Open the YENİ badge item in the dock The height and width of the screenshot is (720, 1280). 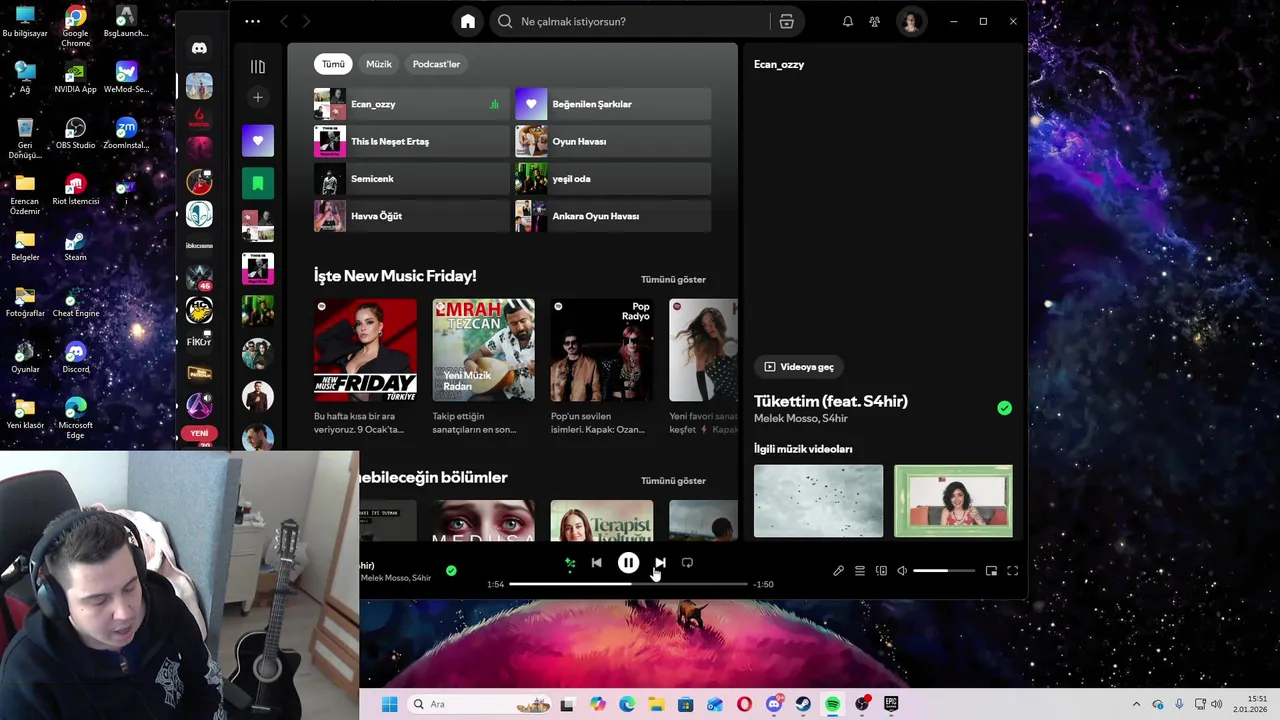199,434
